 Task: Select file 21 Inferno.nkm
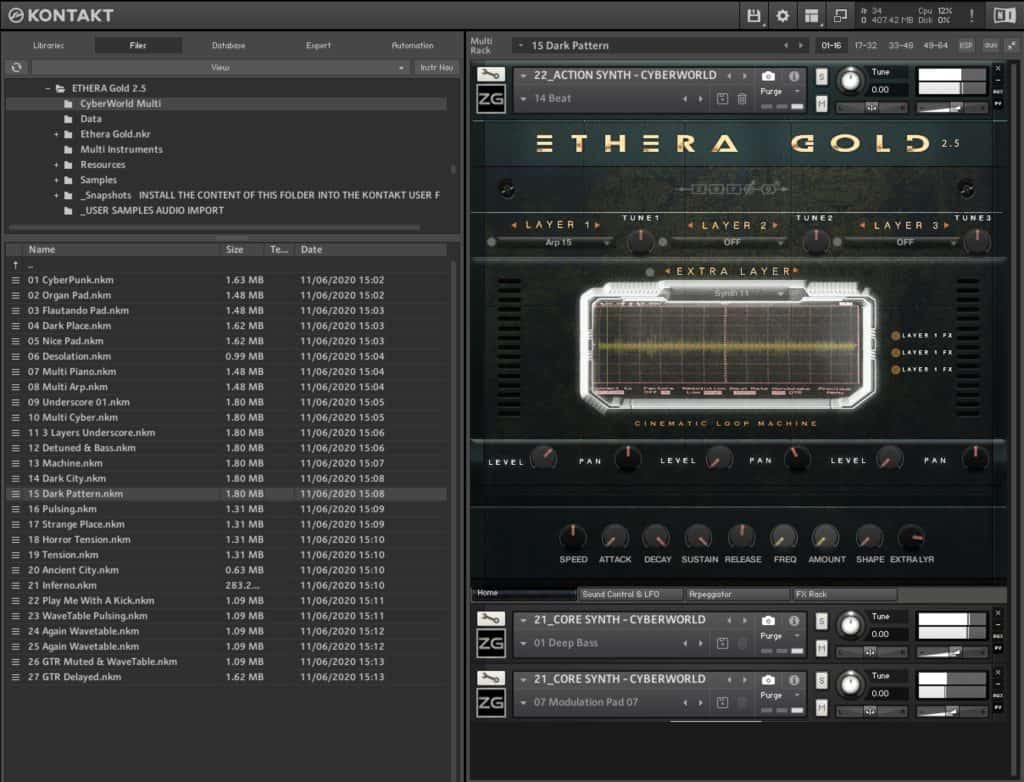(x=226, y=585)
